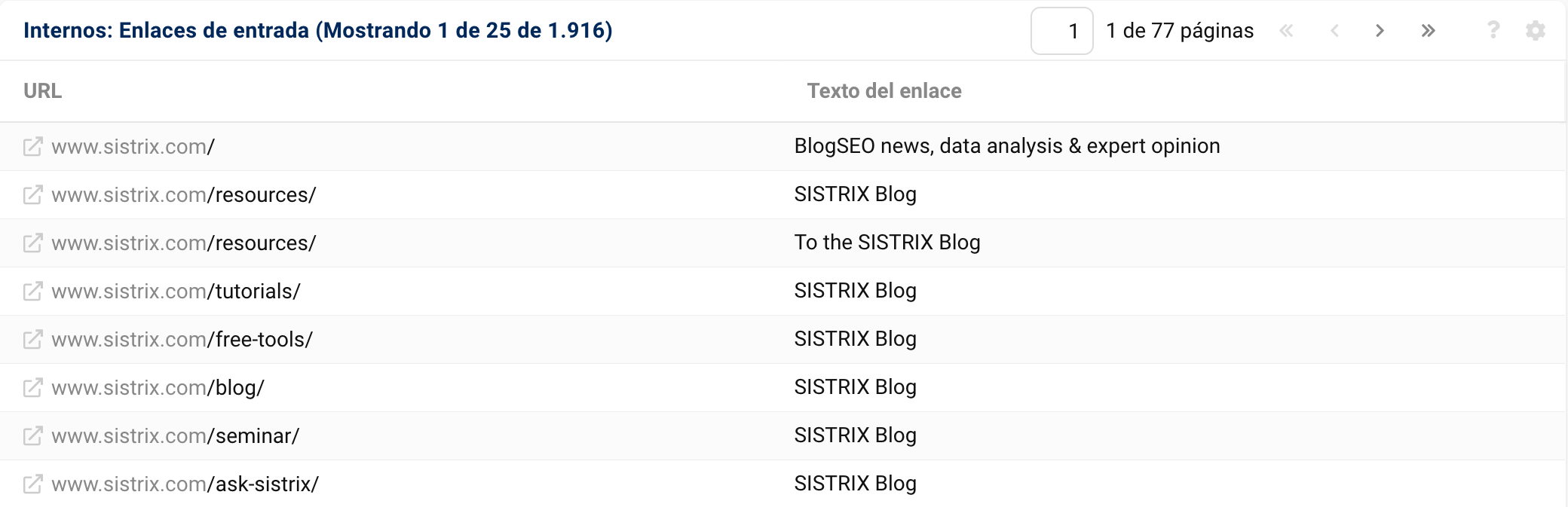Jump to the first page
This screenshot has width=1568, height=507.
click(1286, 30)
